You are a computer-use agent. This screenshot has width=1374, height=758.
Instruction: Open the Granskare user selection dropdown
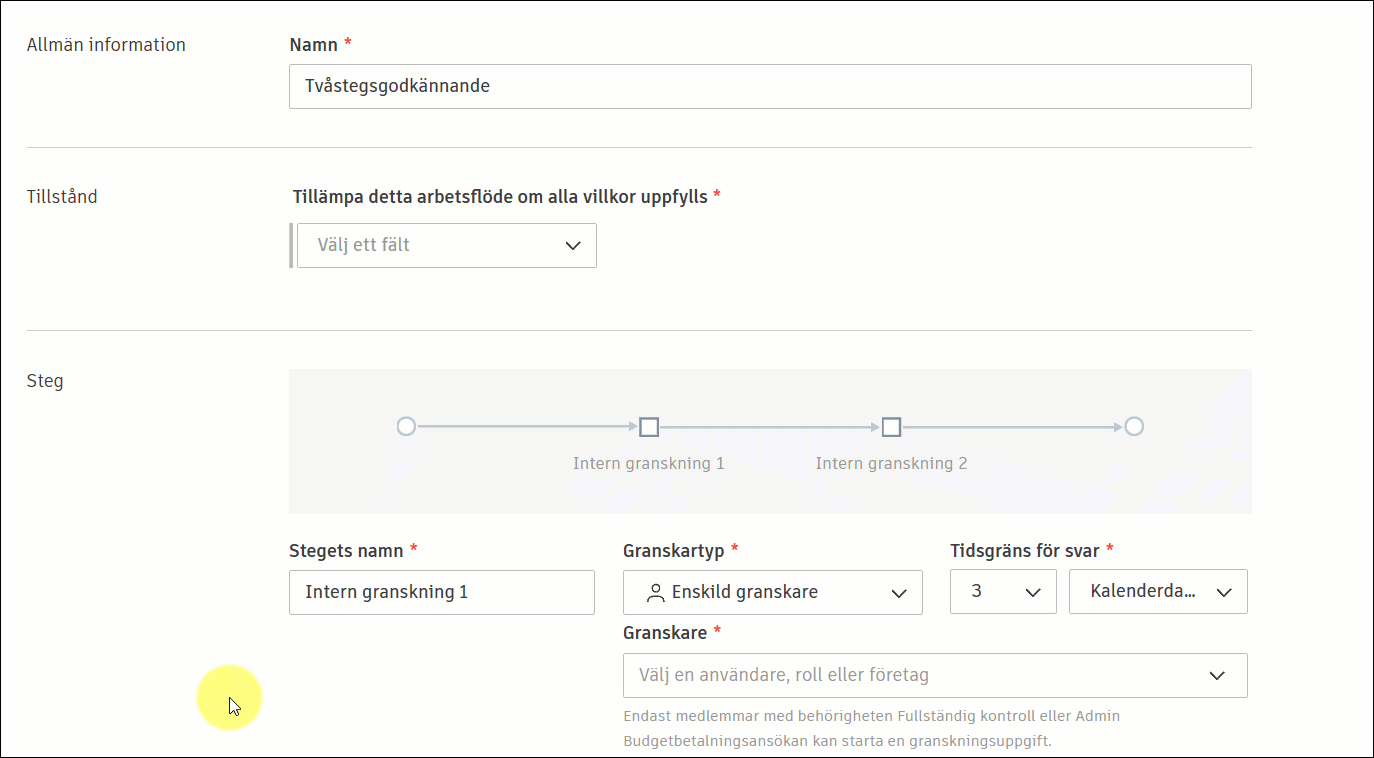[x=935, y=675]
